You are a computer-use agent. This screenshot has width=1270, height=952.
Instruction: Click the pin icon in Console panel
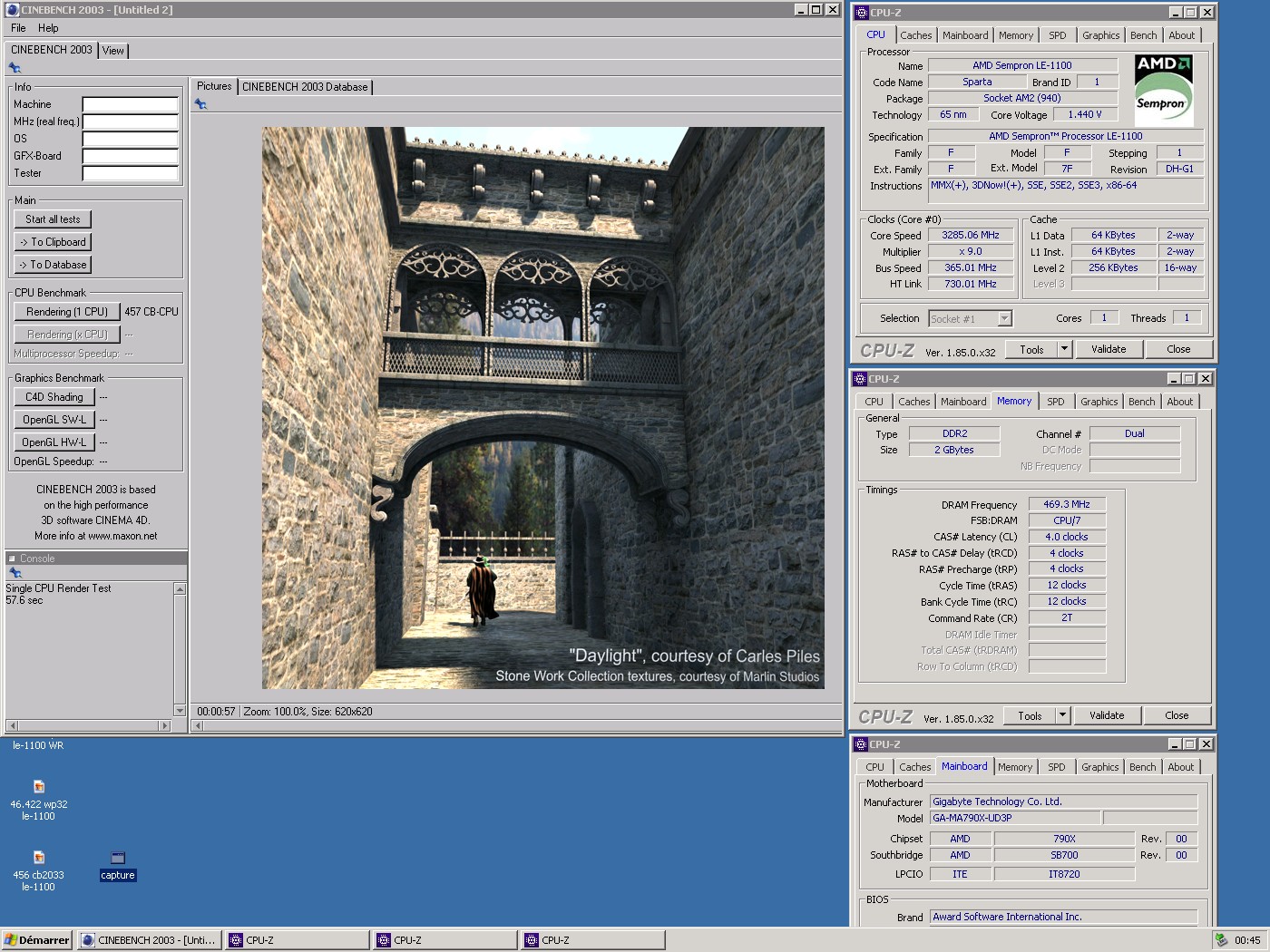click(x=15, y=573)
